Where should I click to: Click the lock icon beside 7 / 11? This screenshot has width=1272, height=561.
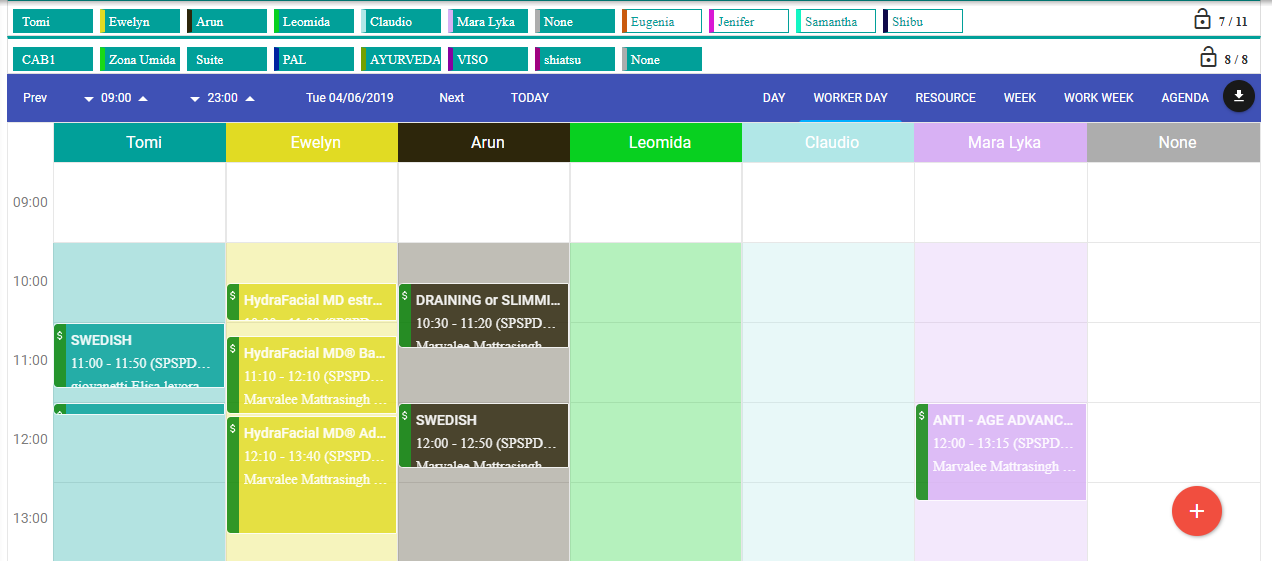pos(1202,20)
